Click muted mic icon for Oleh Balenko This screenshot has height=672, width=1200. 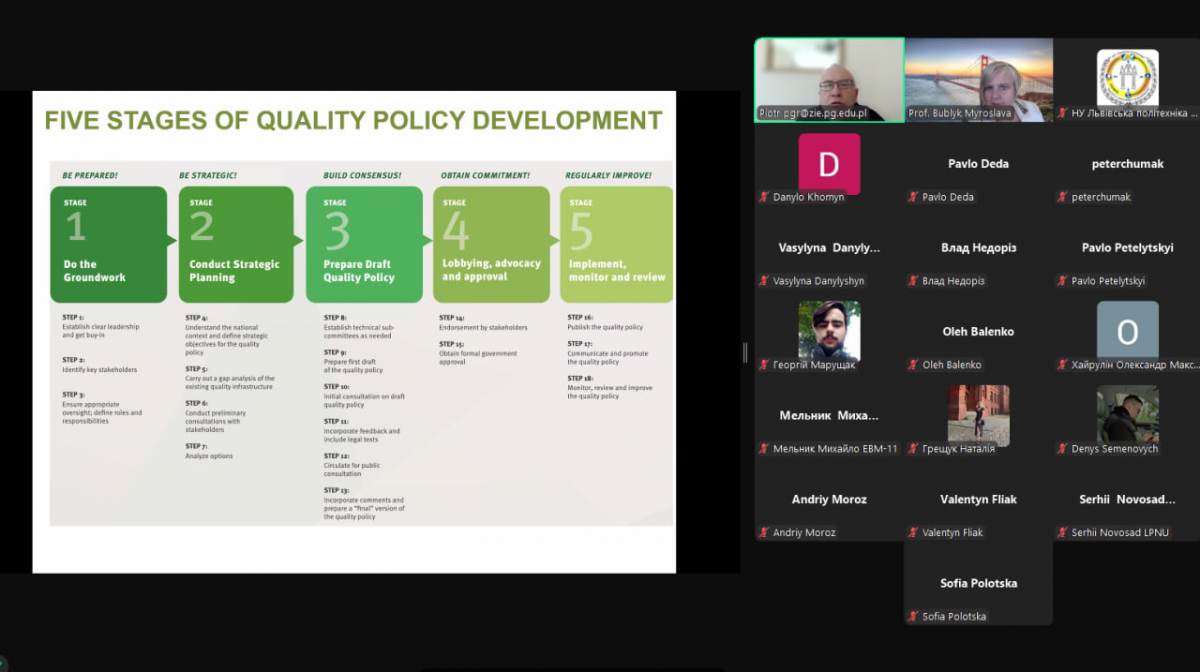click(912, 365)
